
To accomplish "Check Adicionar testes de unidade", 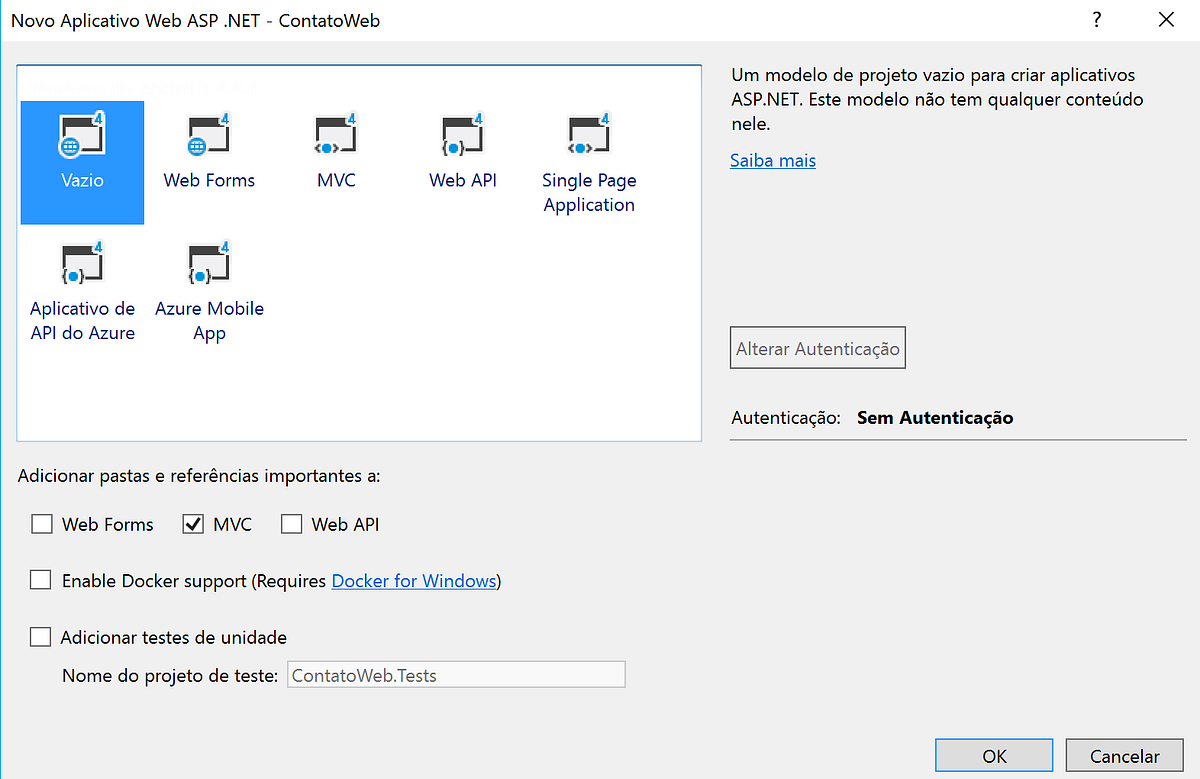I will [40, 636].
